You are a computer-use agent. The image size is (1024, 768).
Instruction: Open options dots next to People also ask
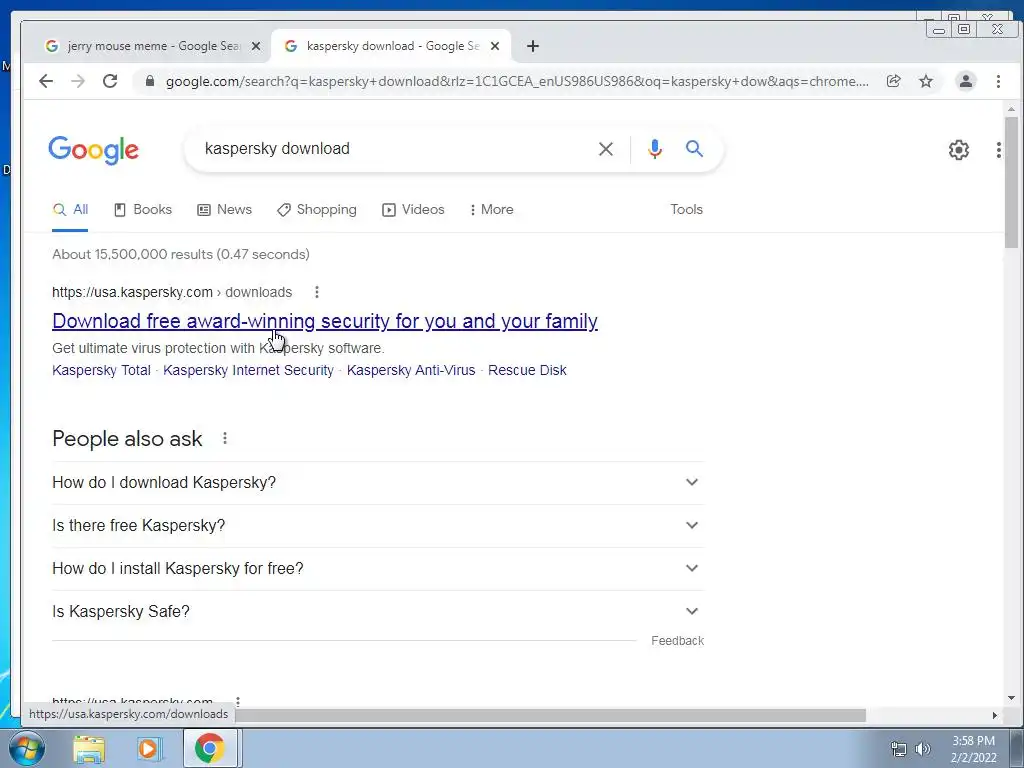click(225, 438)
